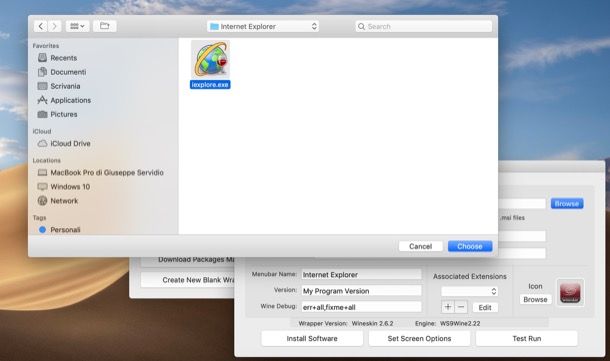Select Applications in the sidebar
The image size is (610, 361).
click(70, 100)
